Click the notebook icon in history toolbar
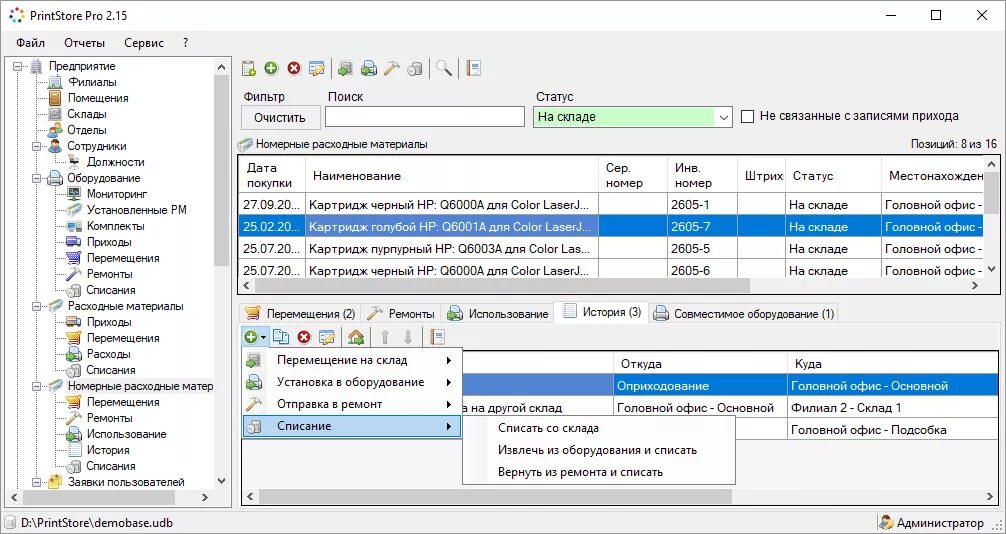The width and height of the screenshot is (1006, 534). click(438, 336)
